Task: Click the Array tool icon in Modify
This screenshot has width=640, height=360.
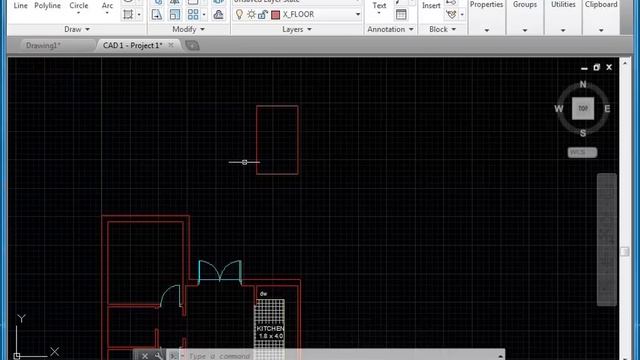Action: click(x=193, y=15)
